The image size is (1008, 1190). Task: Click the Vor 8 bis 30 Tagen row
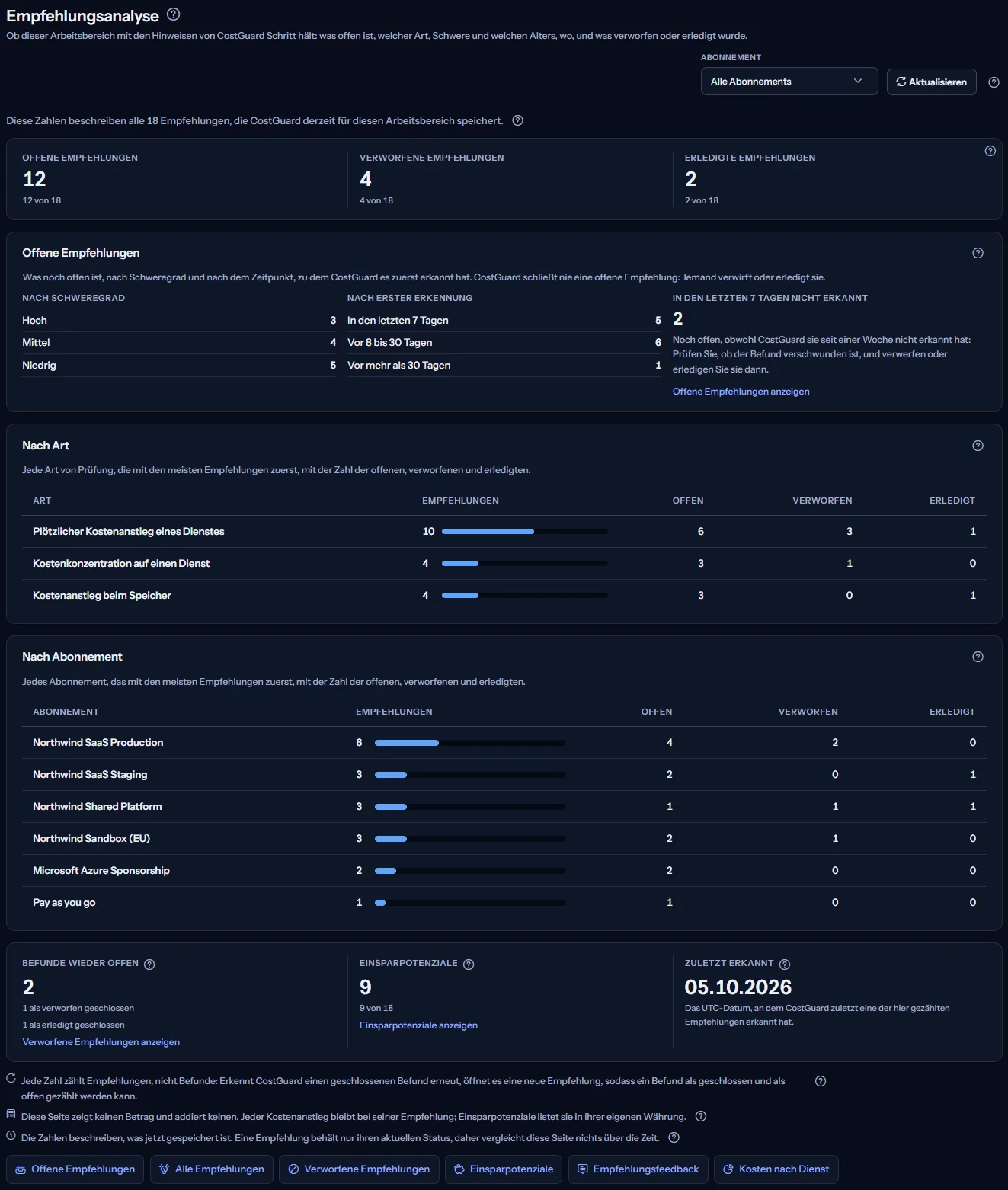coord(504,342)
